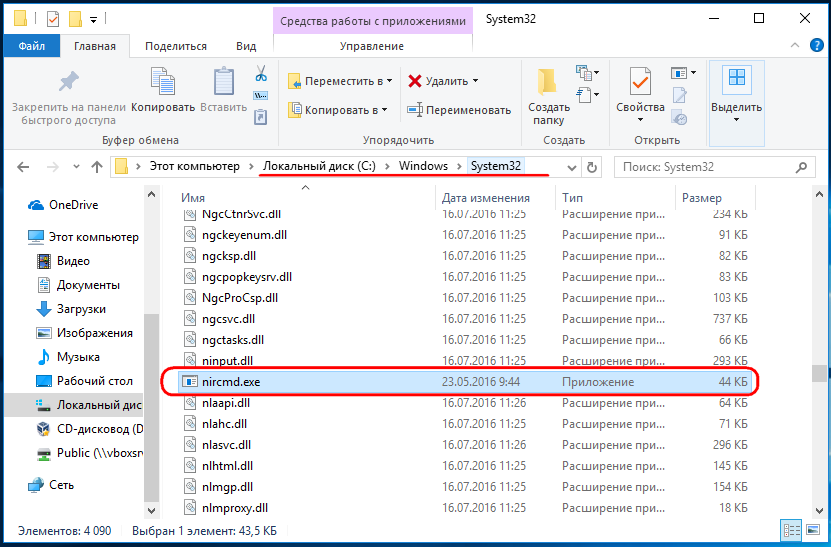Click the Paste shortcut icon

tap(261, 117)
